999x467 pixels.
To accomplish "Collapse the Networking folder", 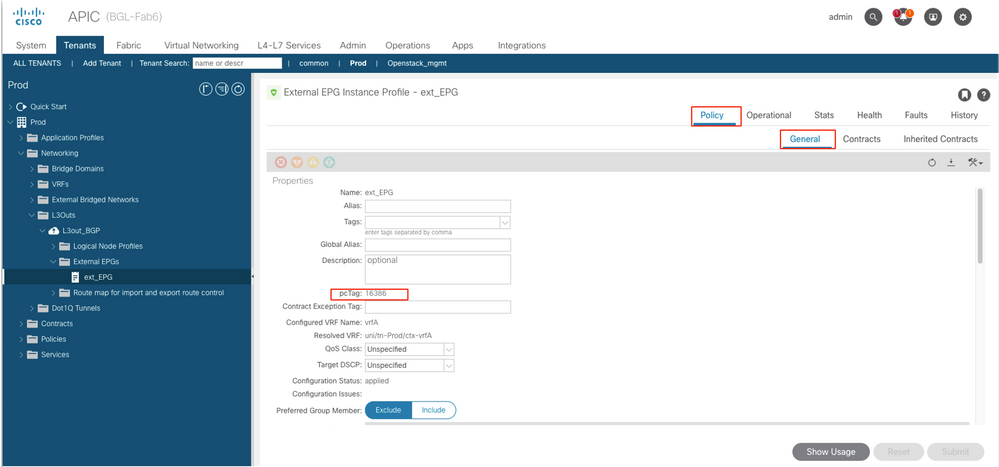I will tap(22, 153).
